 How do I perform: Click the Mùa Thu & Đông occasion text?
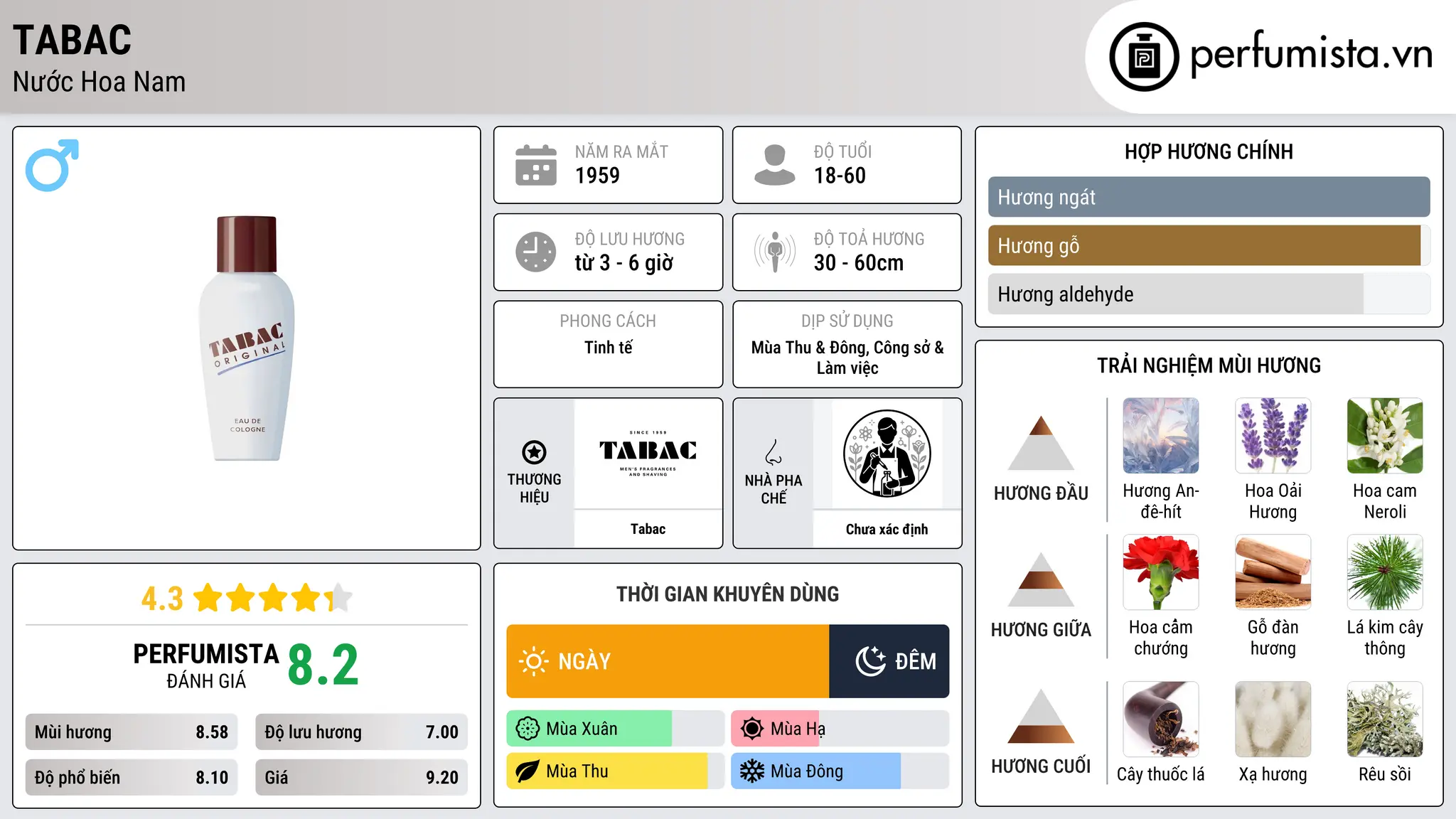pyautogui.click(x=847, y=358)
